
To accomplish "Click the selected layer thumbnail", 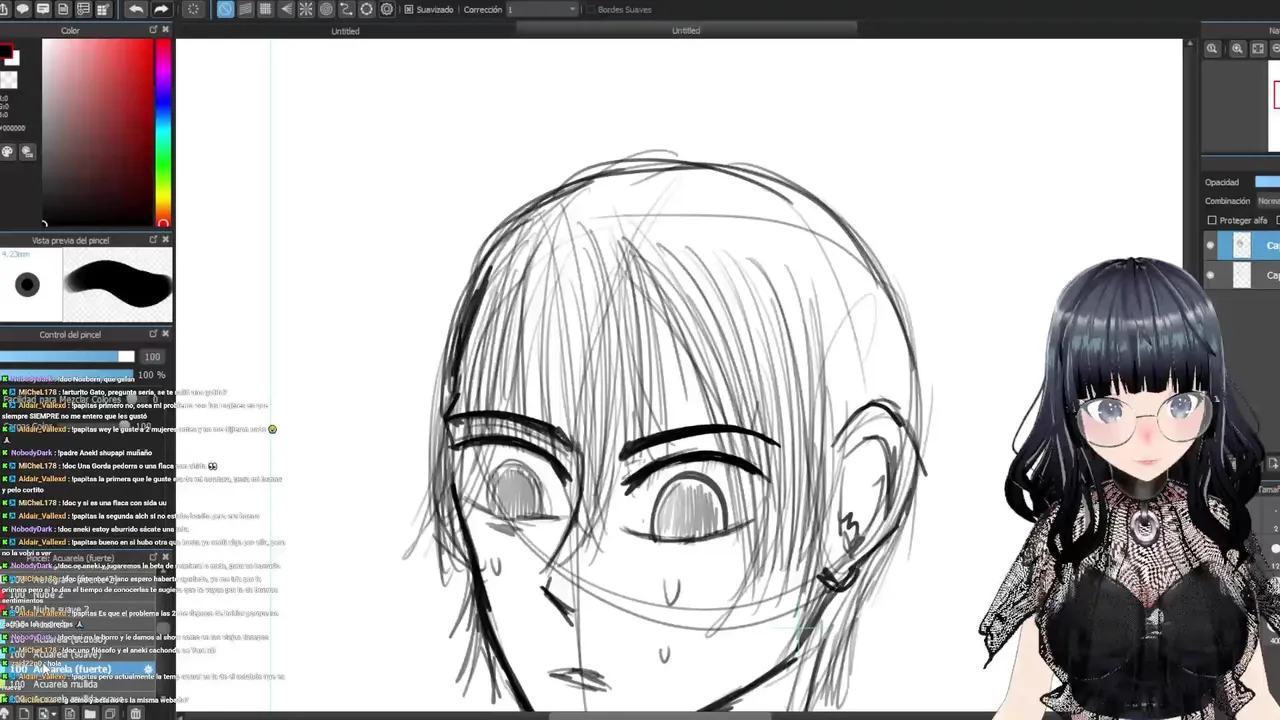I will coord(1241,245).
